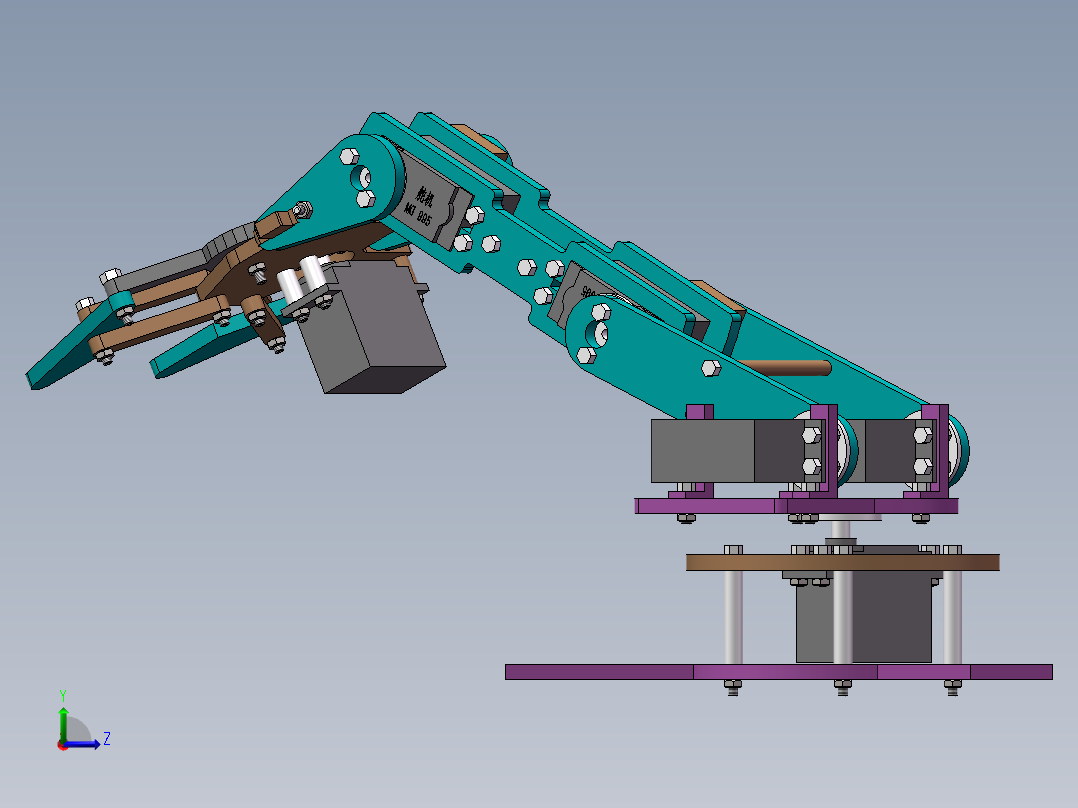Click the blue Z axis arrow of the triad
Viewport: 1078px width, 808px height.
pos(84,744)
